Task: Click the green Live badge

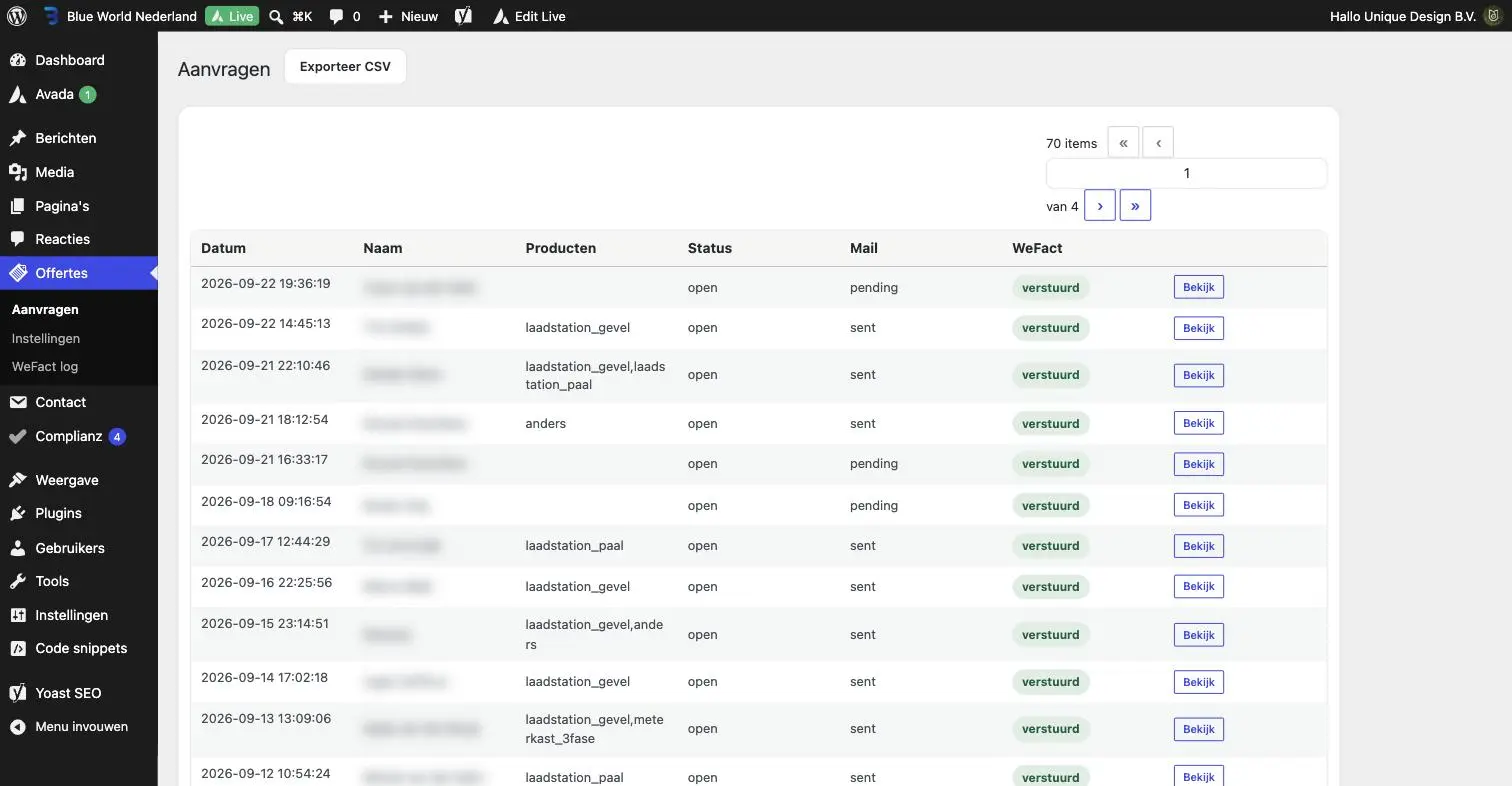Action: coord(232,16)
